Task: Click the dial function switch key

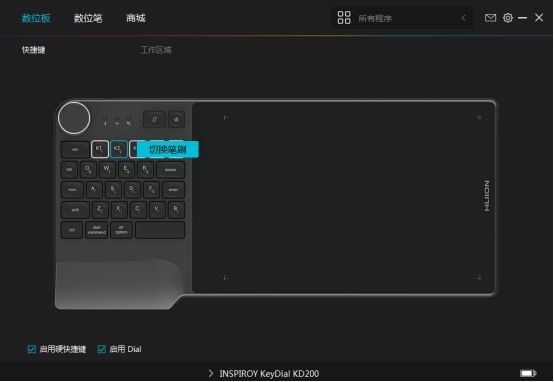Action: tap(154, 119)
